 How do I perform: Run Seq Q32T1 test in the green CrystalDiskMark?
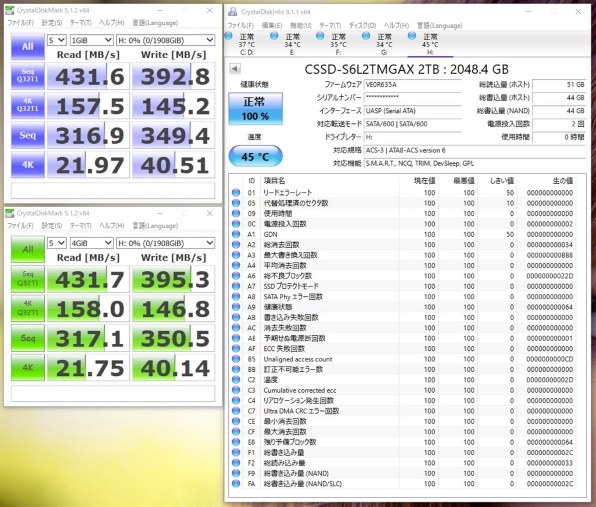coord(27,279)
